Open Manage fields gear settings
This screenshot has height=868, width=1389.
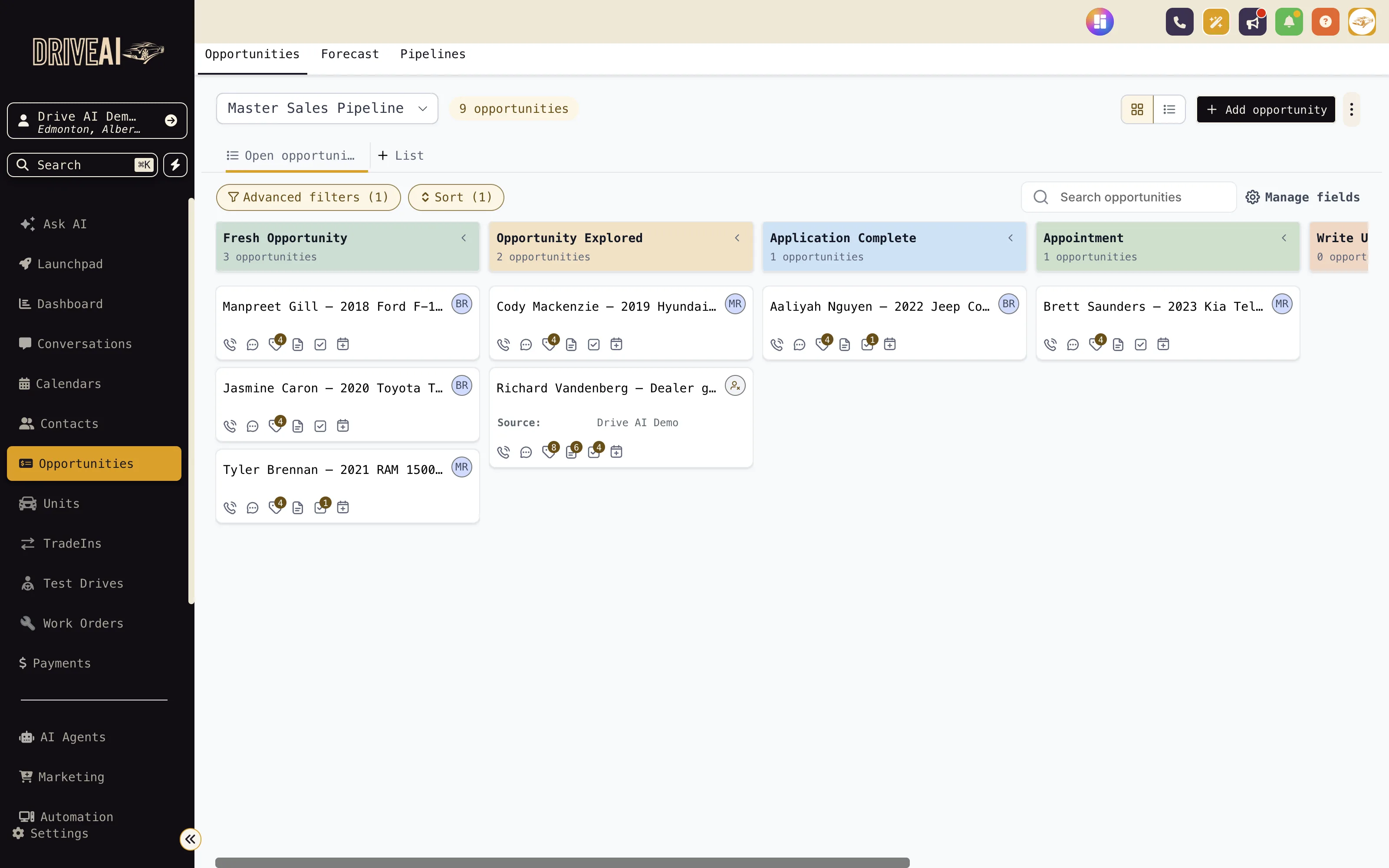pyautogui.click(x=1302, y=197)
